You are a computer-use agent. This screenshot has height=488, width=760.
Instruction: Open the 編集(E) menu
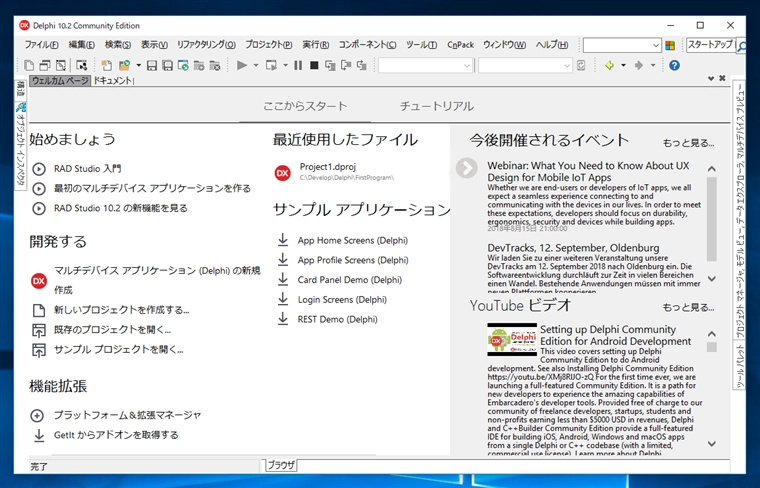point(81,45)
